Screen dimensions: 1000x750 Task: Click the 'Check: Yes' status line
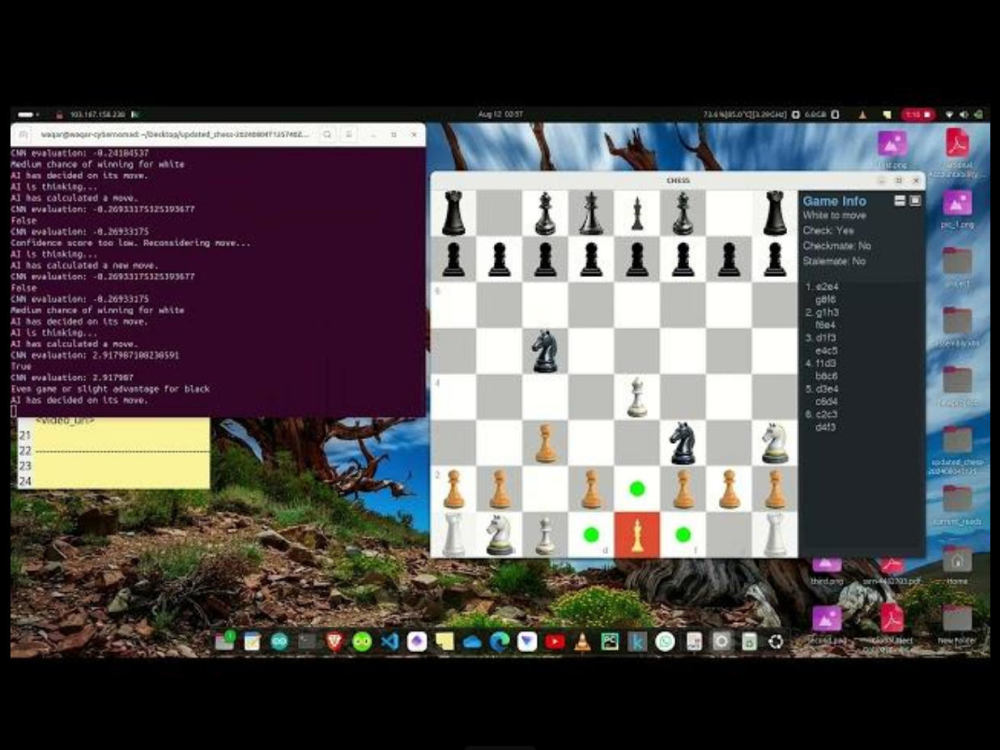(828, 231)
